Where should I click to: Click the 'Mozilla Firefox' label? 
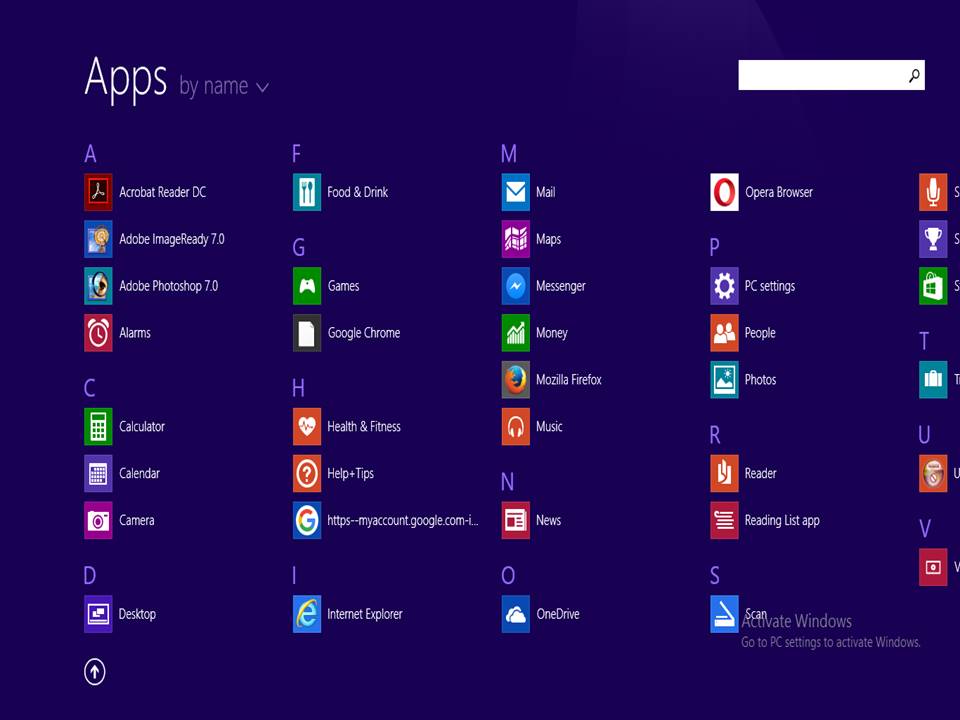[569, 380]
